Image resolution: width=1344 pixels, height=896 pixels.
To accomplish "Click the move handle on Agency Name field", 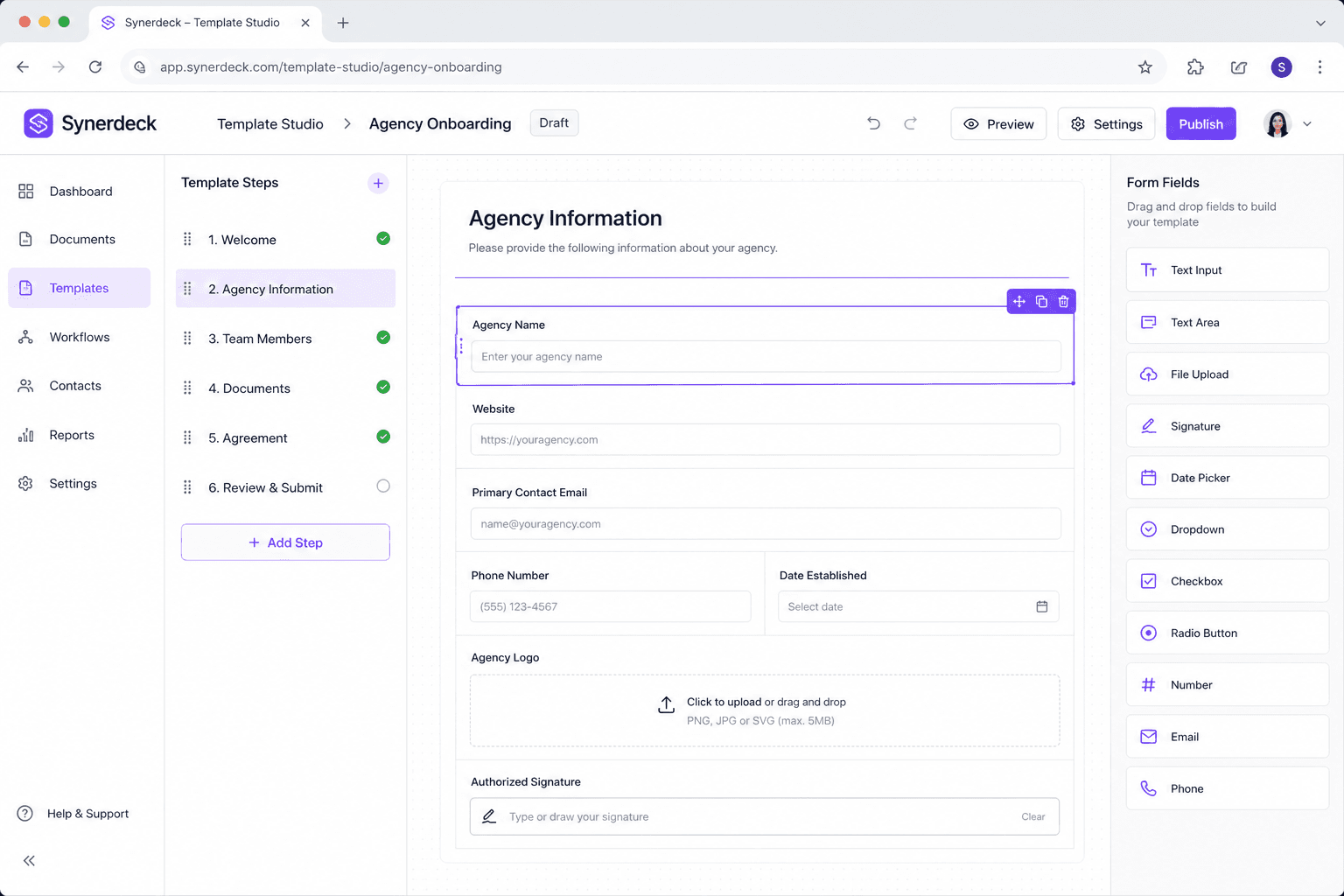I will point(1019,301).
